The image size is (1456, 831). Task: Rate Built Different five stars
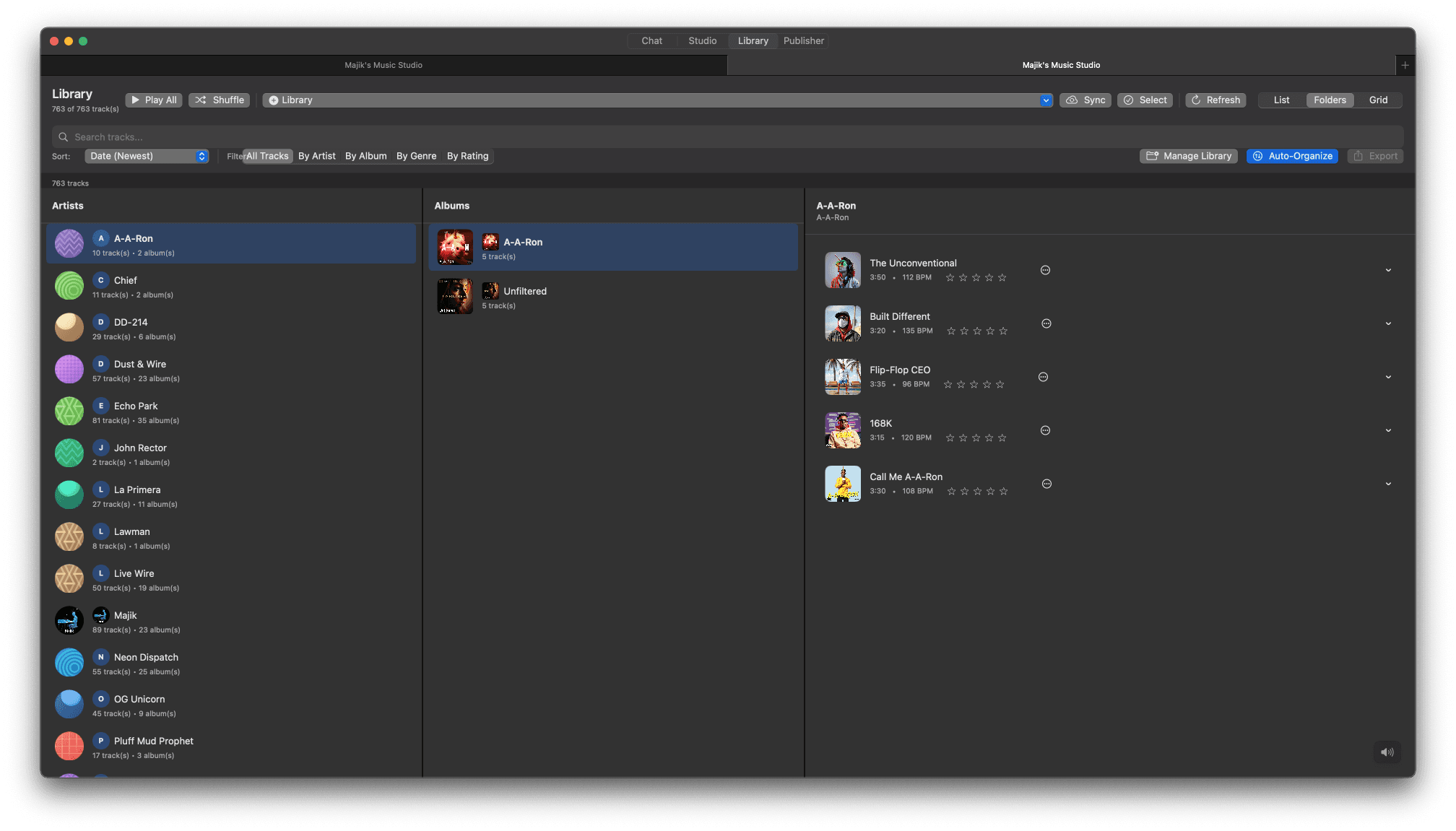(1003, 331)
